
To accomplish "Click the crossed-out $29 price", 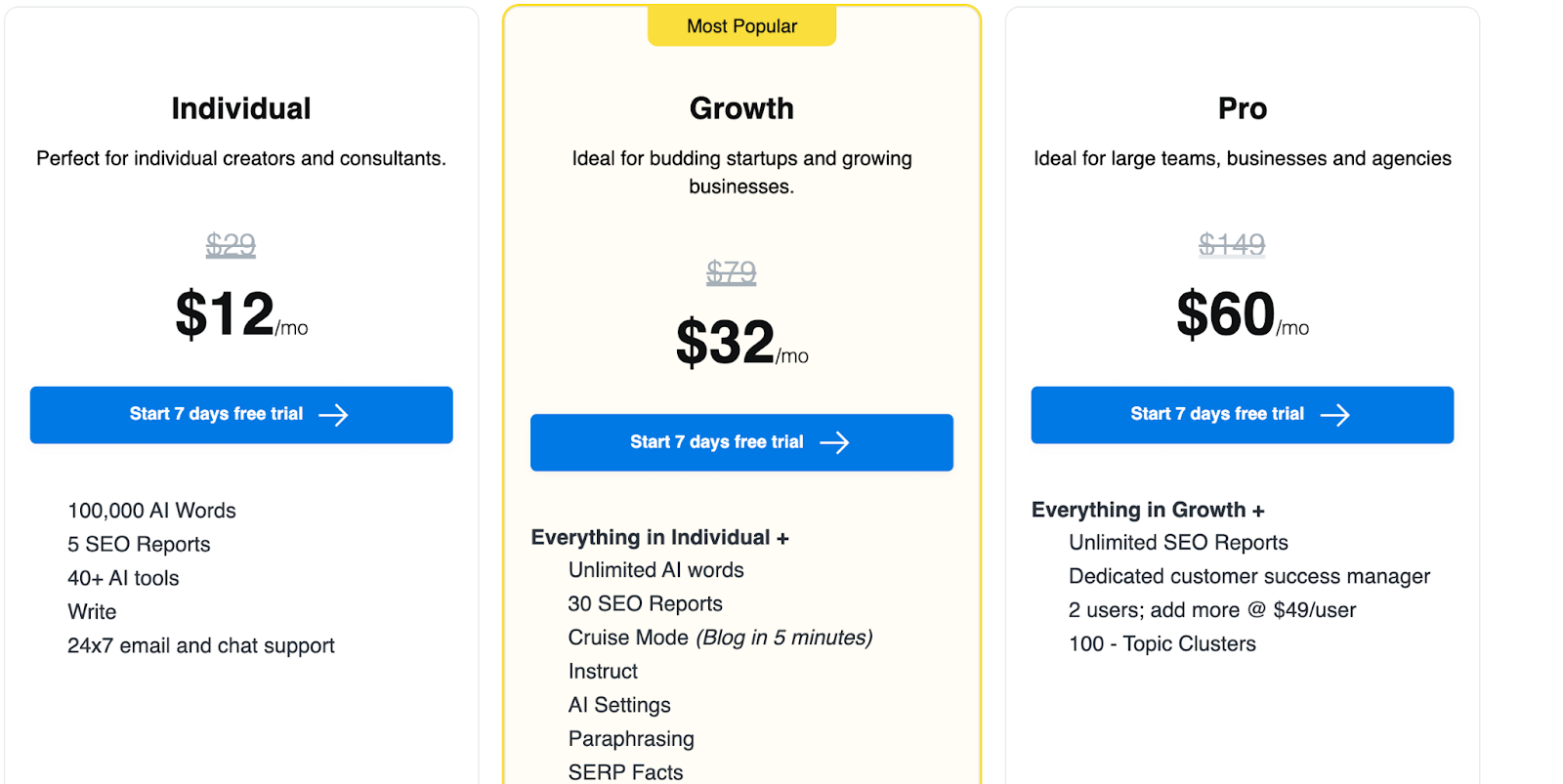I will 231,244.
